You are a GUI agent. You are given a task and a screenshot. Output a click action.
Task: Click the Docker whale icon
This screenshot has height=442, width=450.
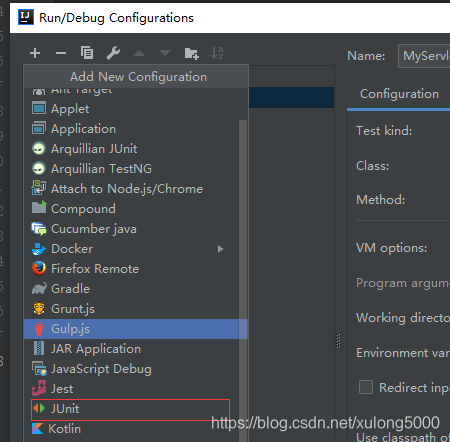[39, 249]
